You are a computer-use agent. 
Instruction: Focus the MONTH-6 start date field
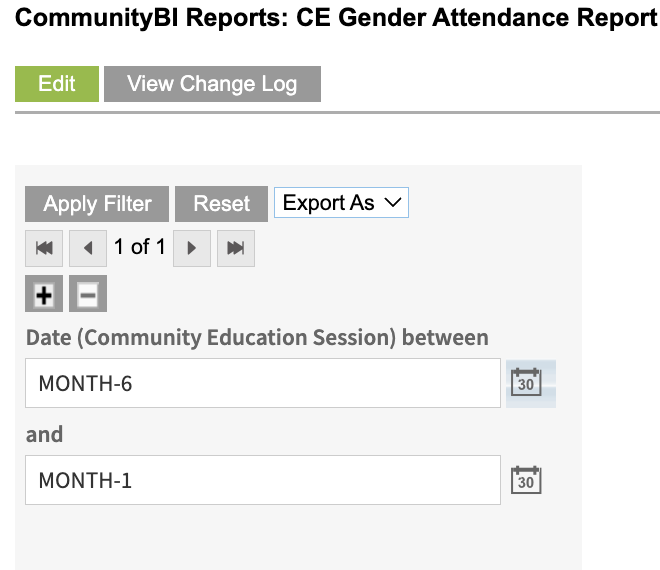263,383
